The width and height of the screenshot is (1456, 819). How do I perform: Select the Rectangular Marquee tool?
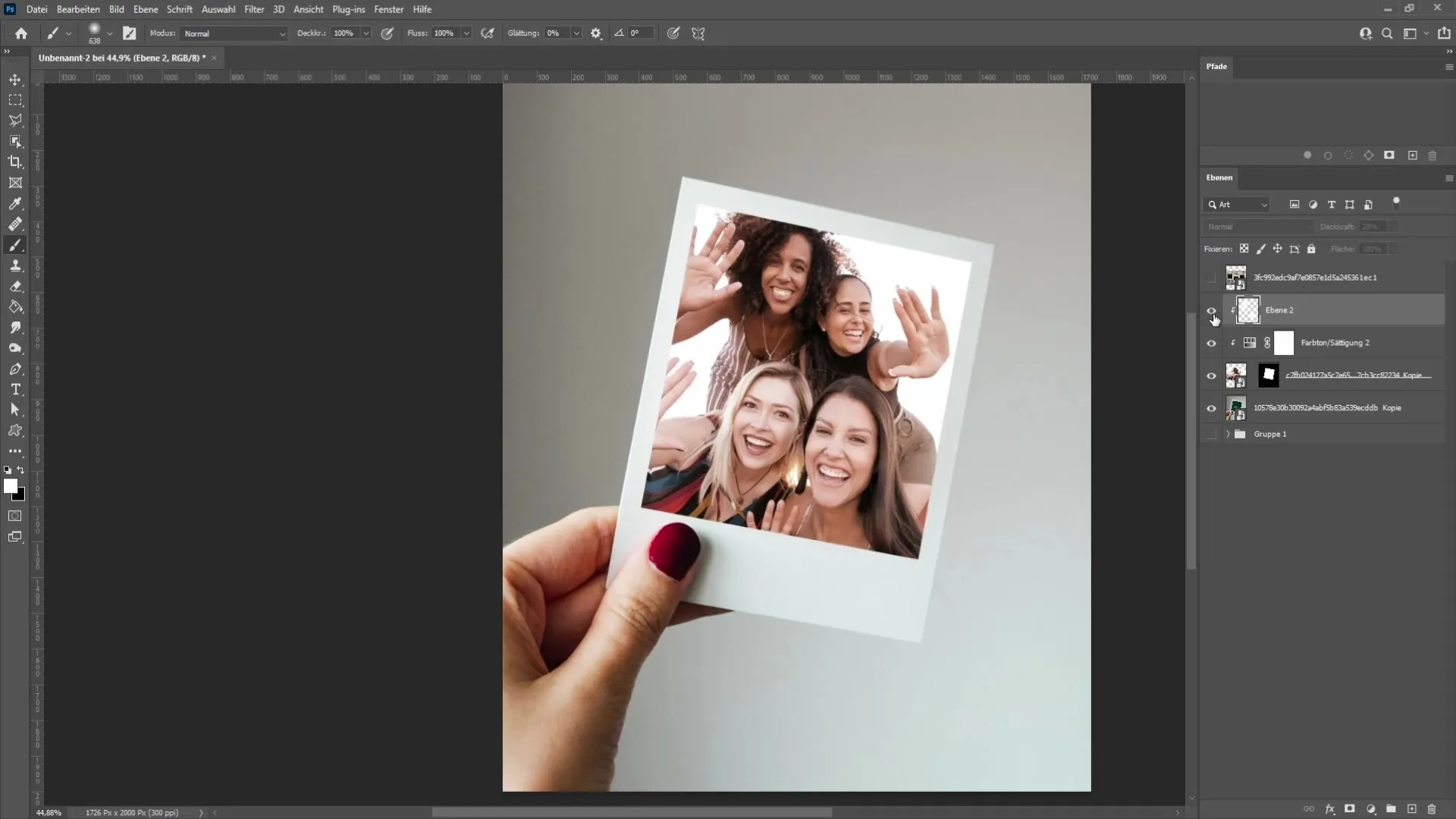coord(15,100)
